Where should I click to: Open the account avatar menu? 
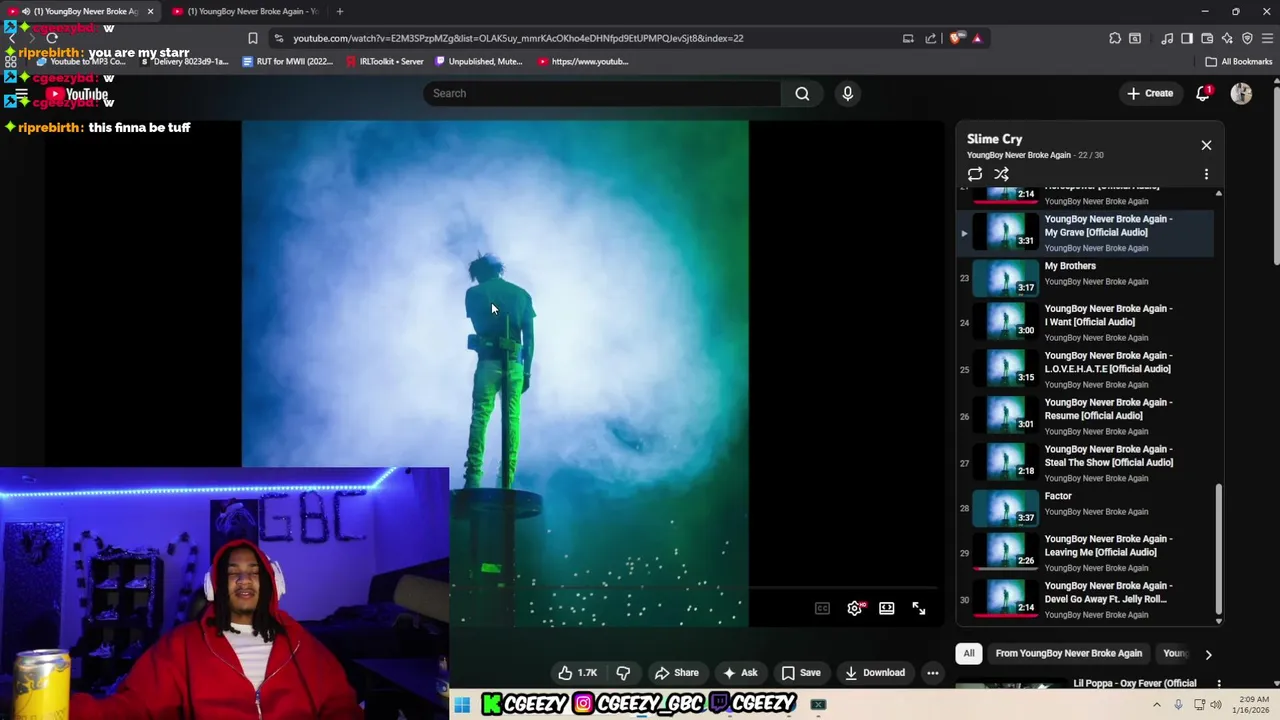click(x=1241, y=93)
